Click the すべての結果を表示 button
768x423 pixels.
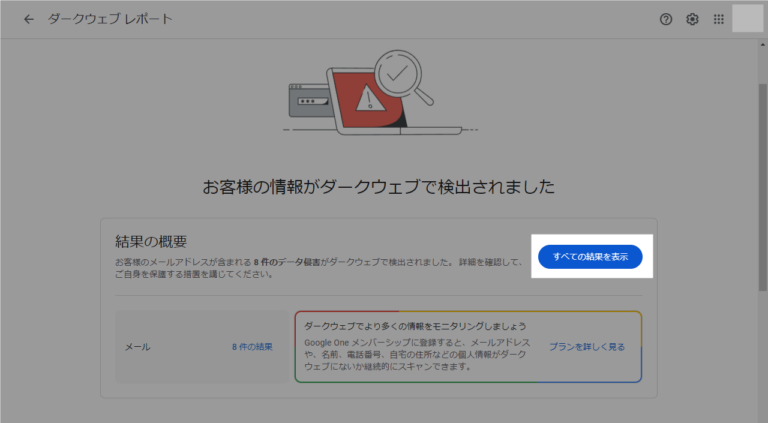(590, 257)
